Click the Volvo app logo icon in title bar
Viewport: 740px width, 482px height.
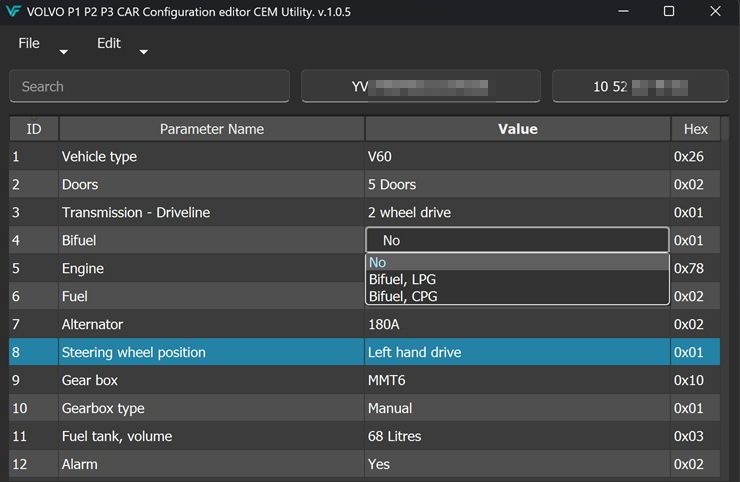pyautogui.click(x=13, y=11)
